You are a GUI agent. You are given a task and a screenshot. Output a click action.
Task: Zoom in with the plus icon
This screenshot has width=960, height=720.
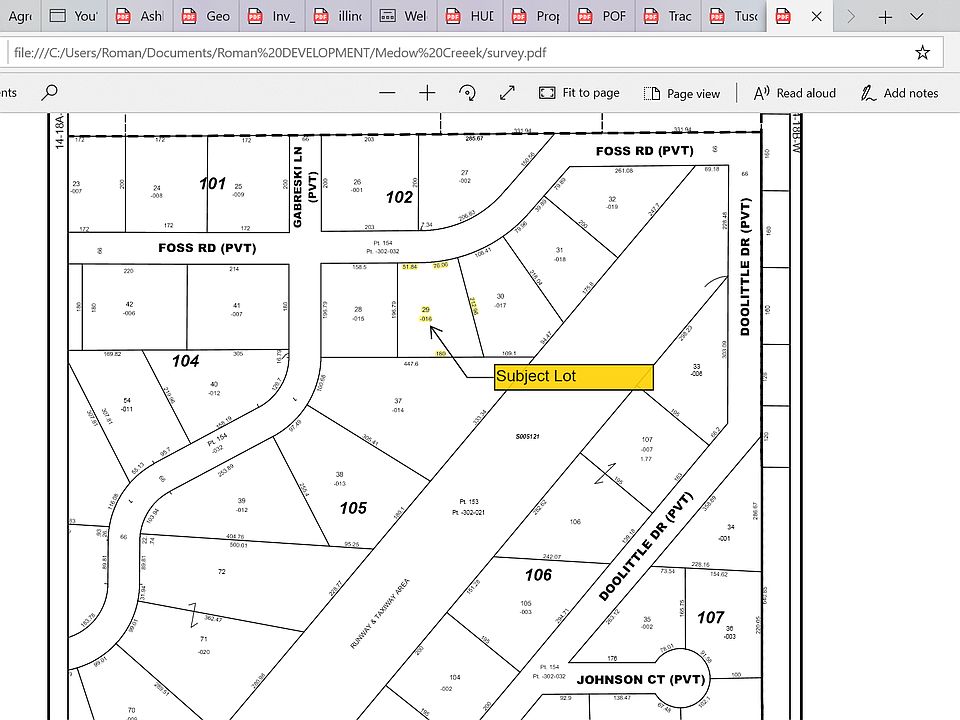click(427, 93)
